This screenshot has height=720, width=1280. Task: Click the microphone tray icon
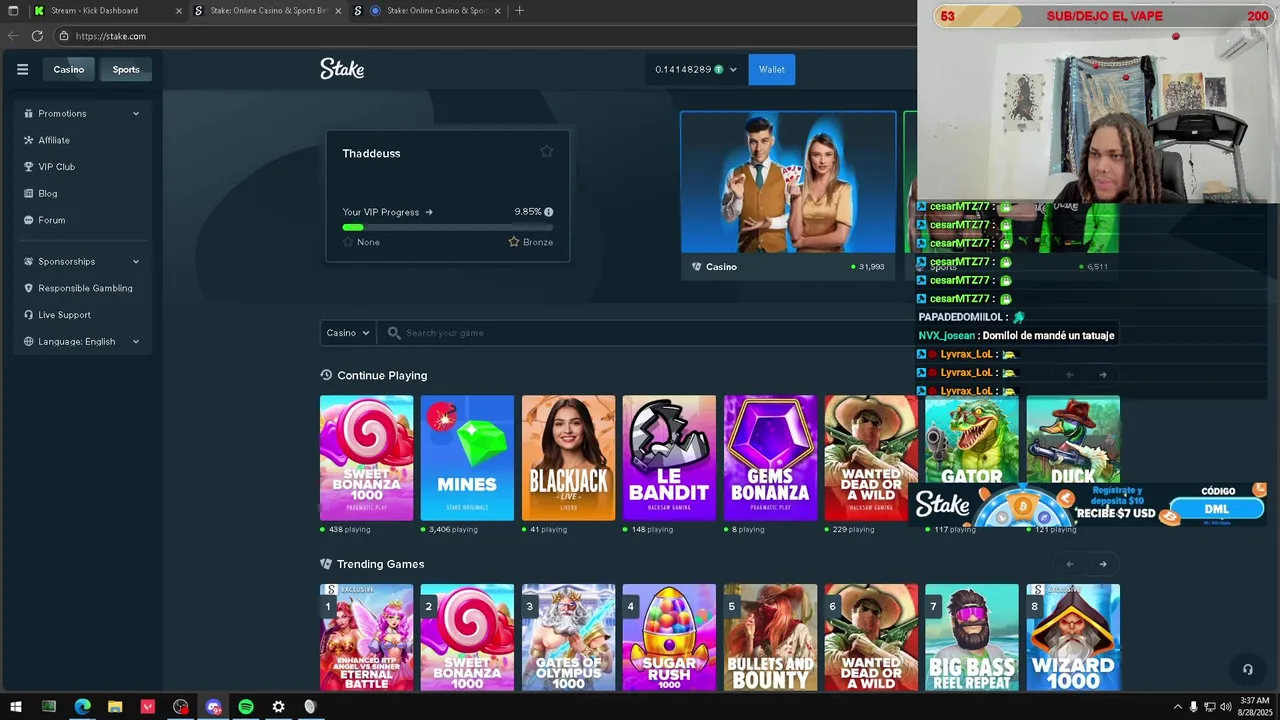pos(1193,707)
